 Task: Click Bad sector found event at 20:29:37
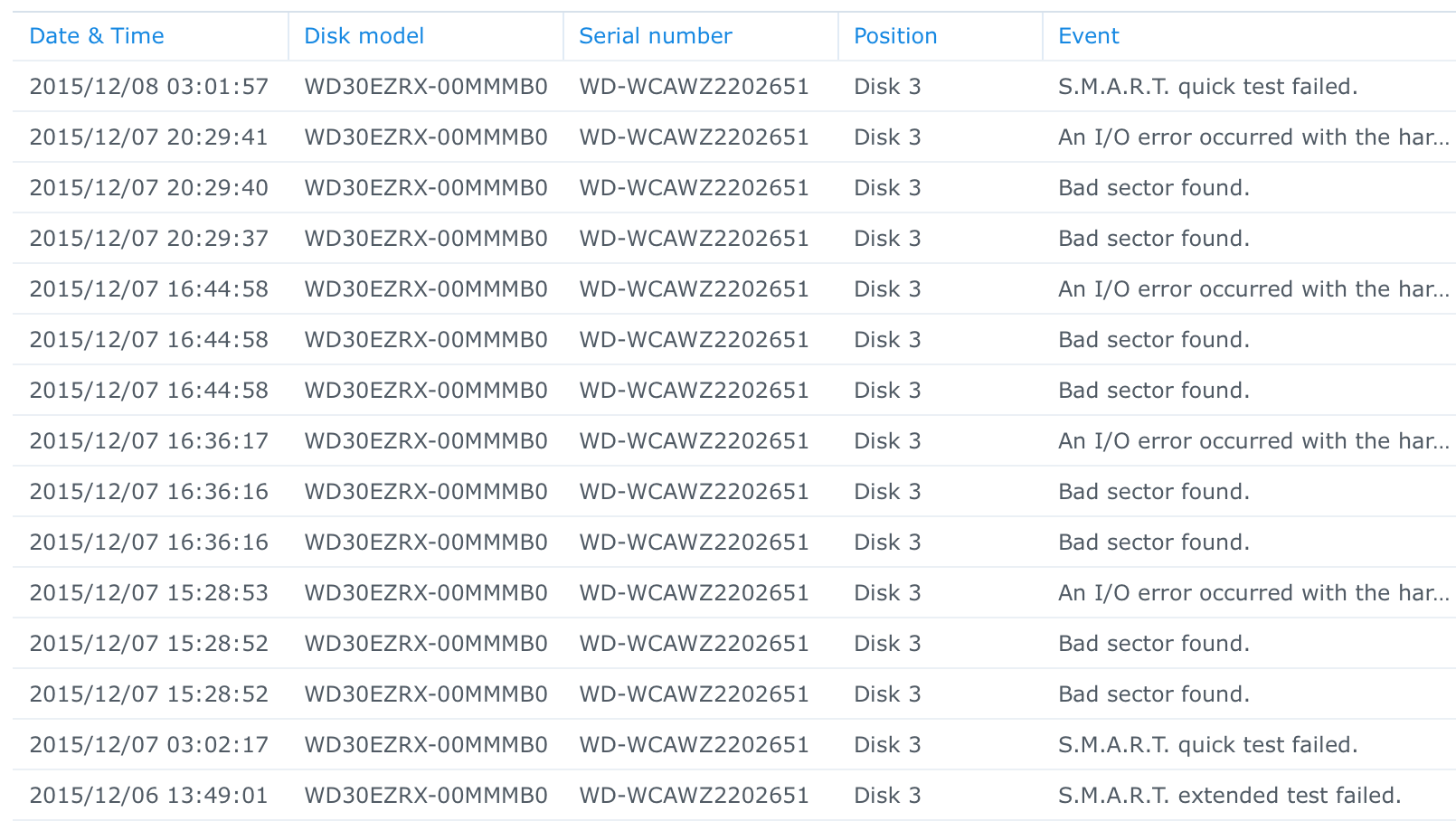pyautogui.click(x=1153, y=239)
